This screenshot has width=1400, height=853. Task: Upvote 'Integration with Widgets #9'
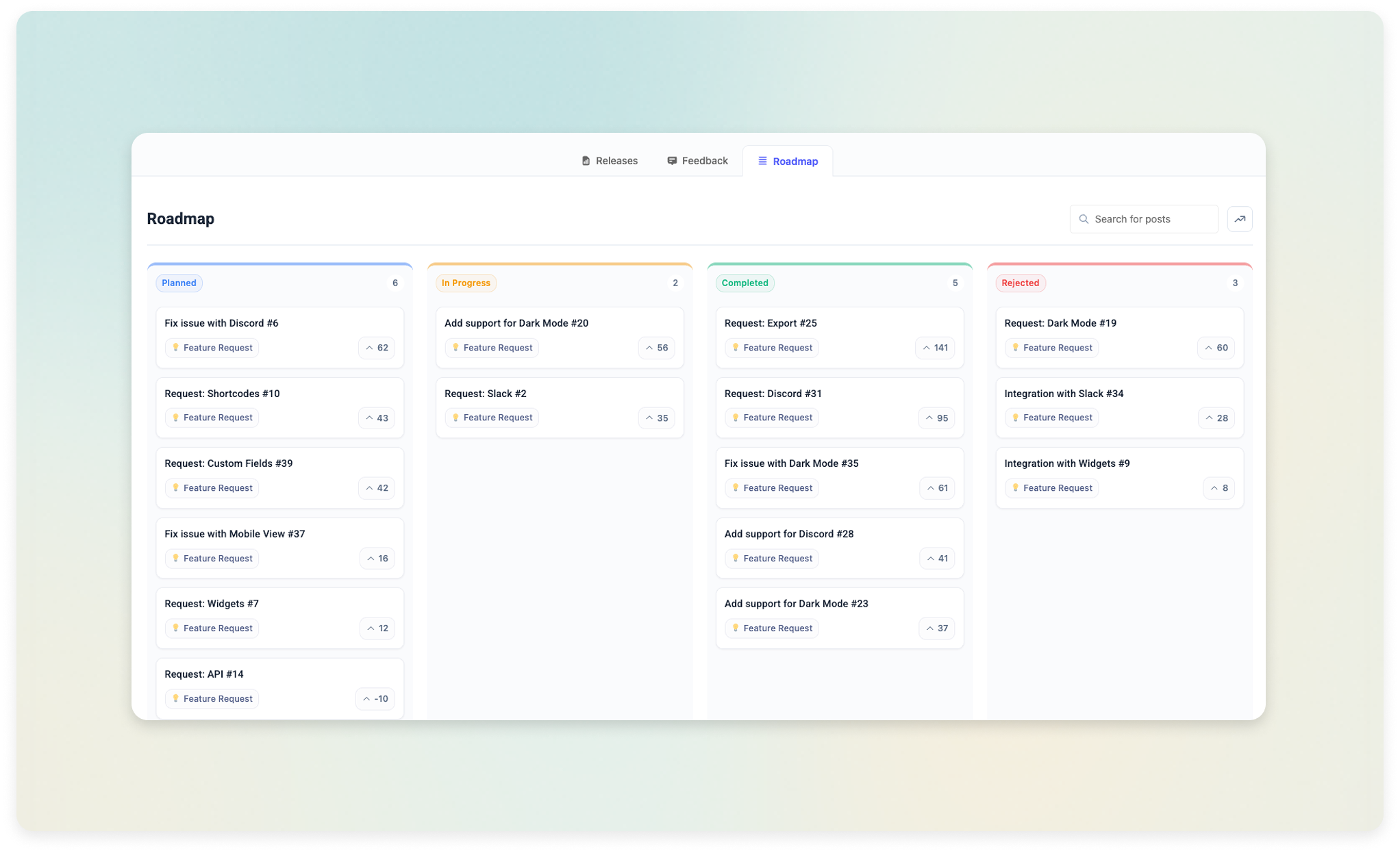point(1218,487)
